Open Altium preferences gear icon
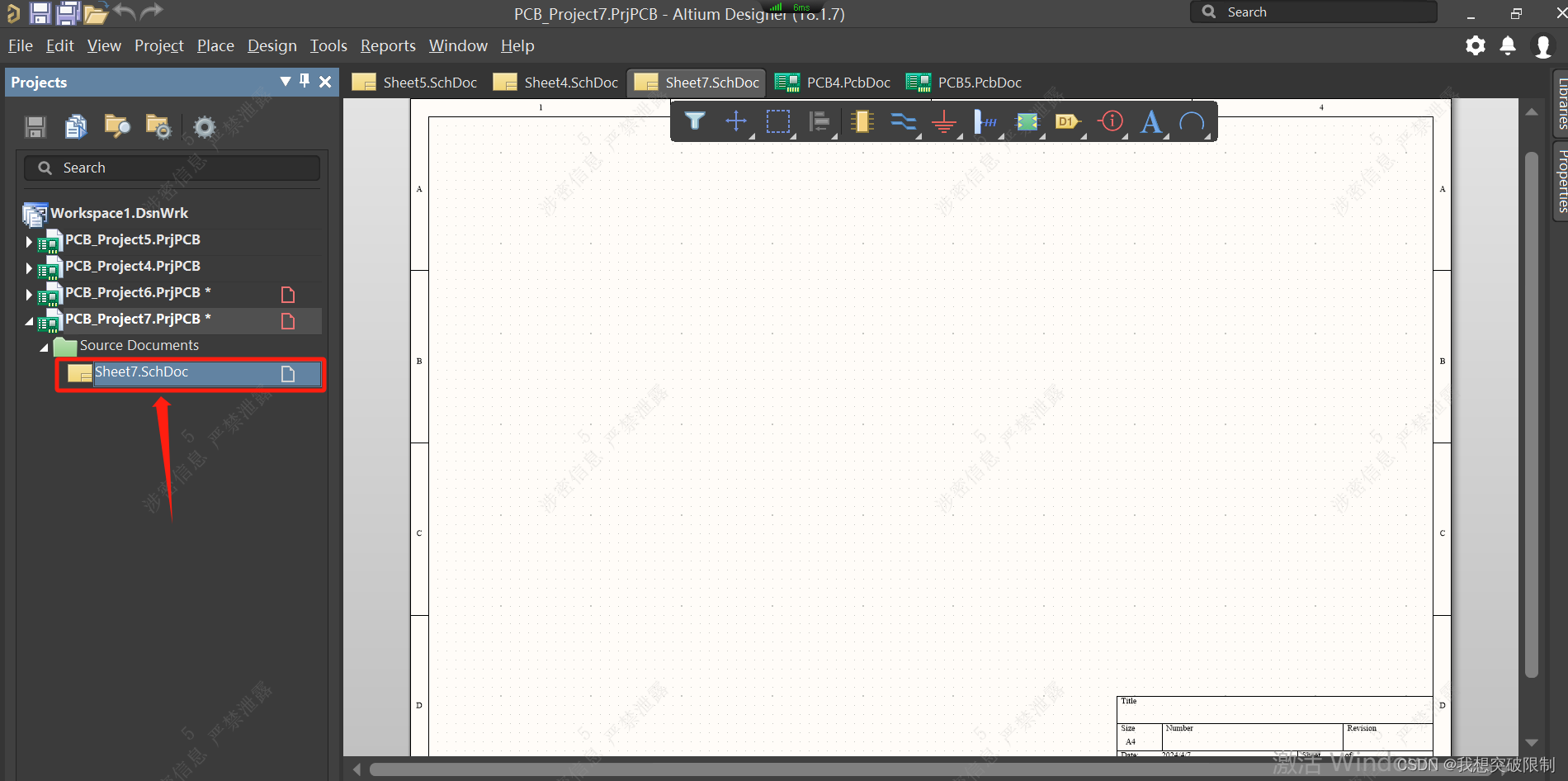Screen dimensions: 1568x781 click(1476, 45)
